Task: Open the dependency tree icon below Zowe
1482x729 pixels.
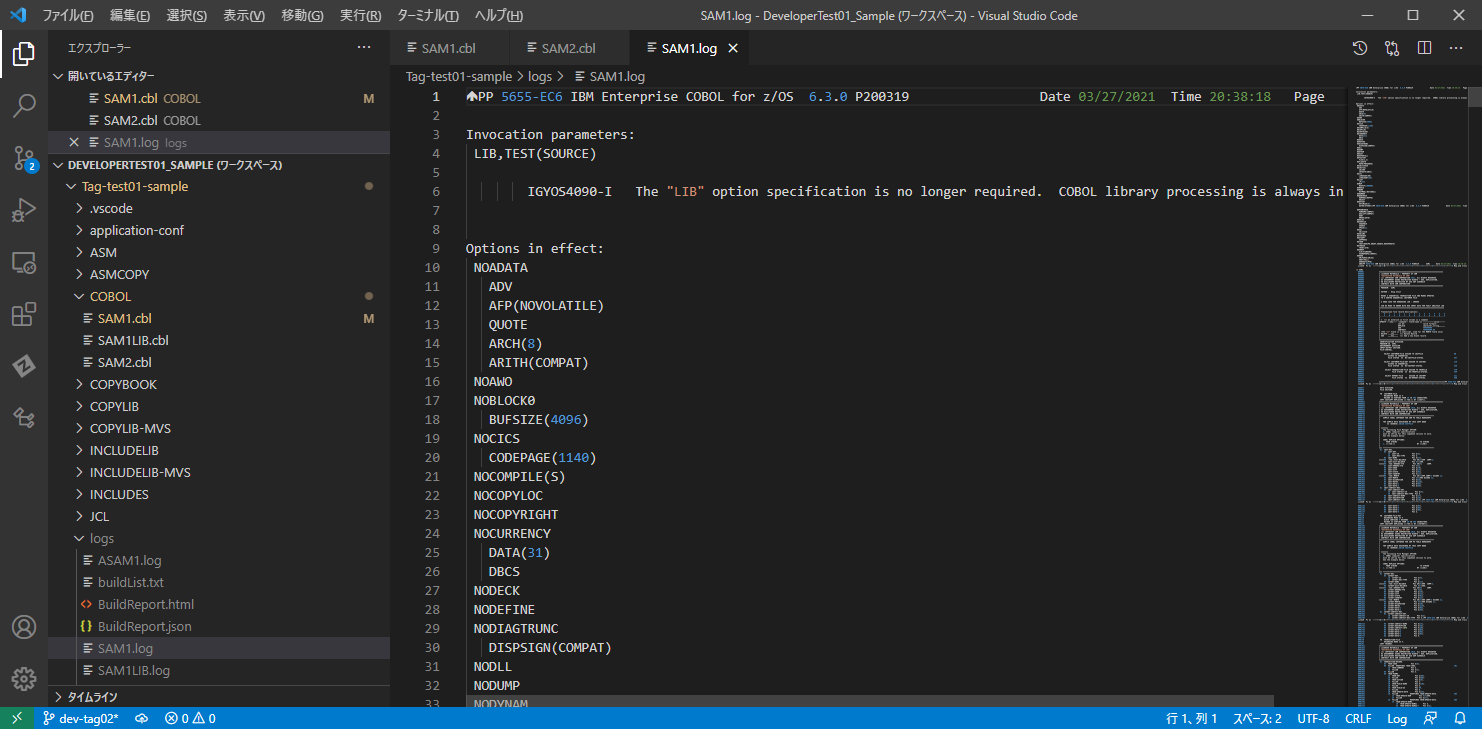Action: pyautogui.click(x=24, y=417)
